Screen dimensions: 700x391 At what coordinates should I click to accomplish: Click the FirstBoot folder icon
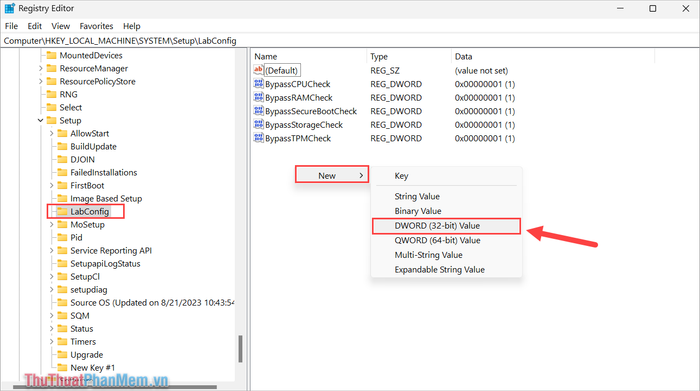coord(62,185)
